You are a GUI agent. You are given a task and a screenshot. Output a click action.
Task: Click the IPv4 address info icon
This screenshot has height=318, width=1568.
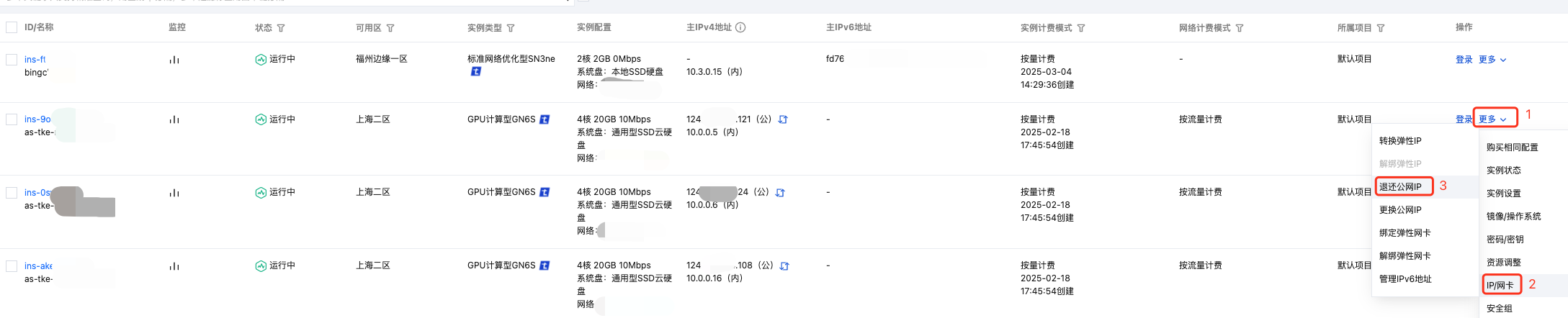740,27
